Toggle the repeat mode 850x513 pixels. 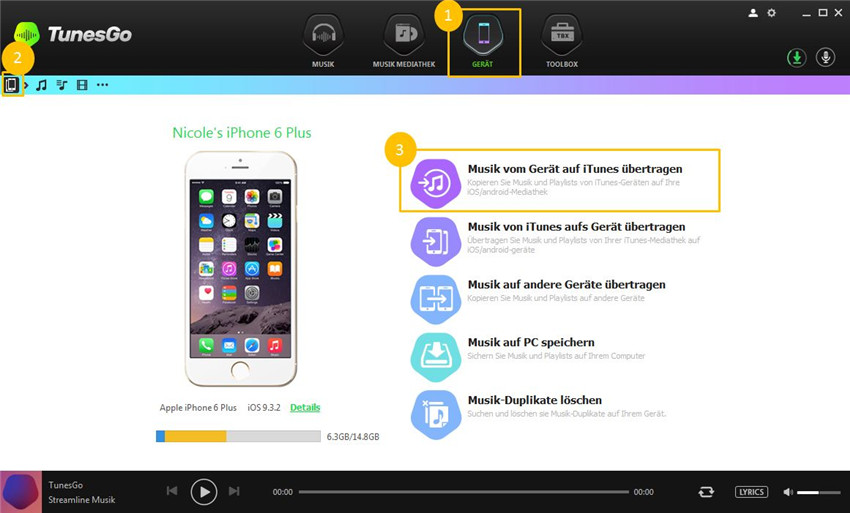(x=706, y=492)
